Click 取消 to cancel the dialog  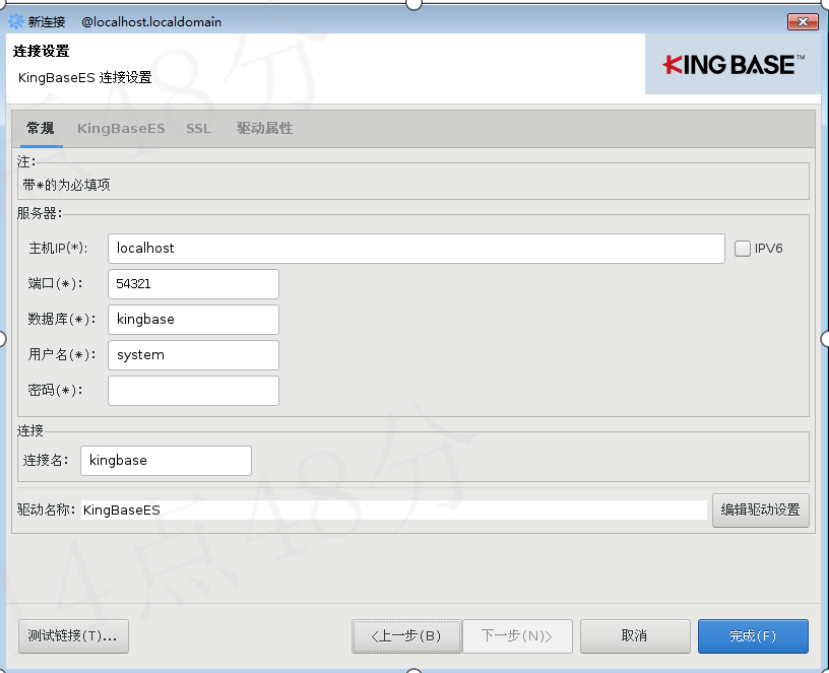[x=634, y=636]
